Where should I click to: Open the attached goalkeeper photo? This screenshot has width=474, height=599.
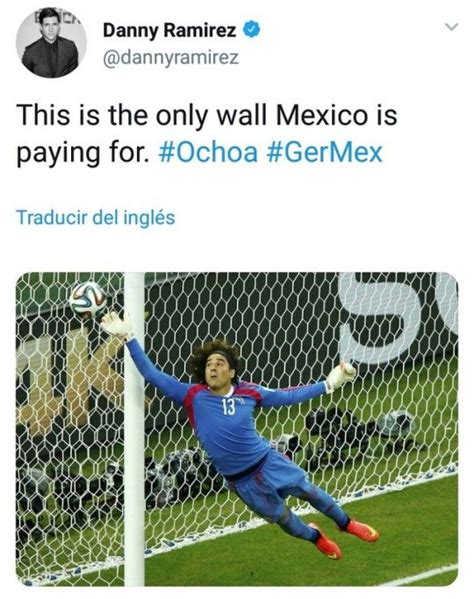(x=237, y=429)
